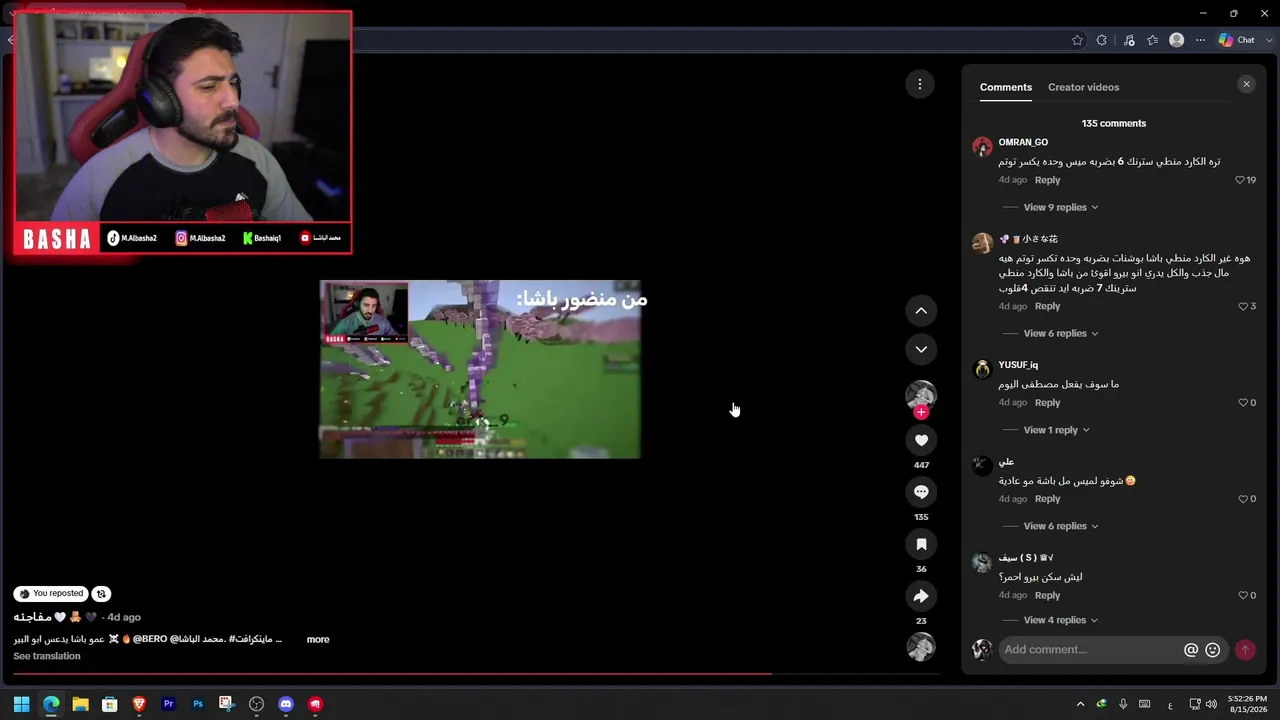Viewport: 1280px width, 720px height.
Task: Close the comments panel
Action: pyautogui.click(x=1246, y=84)
